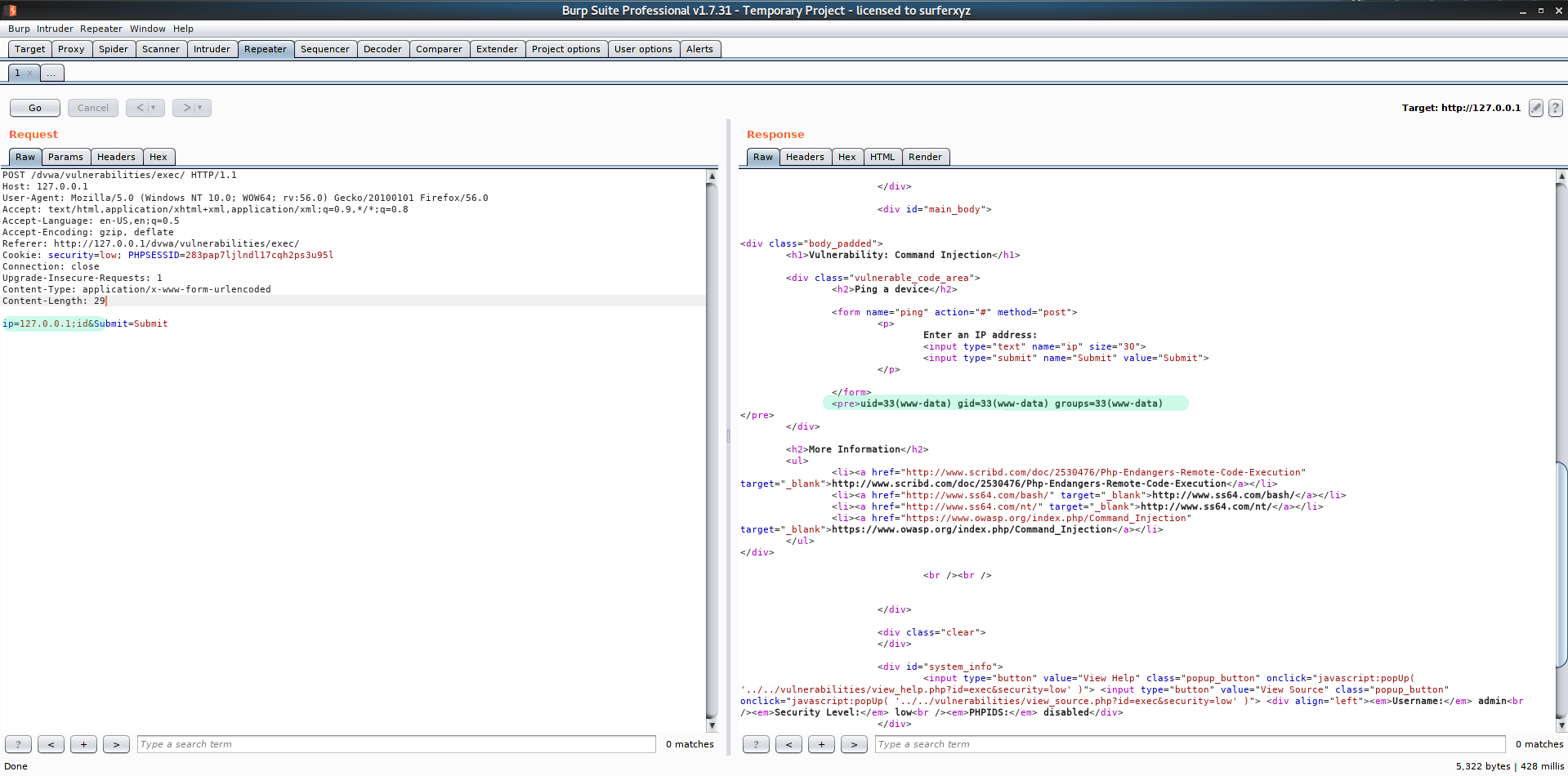Click the Go button to send the request
Image resolution: width=1568 pixels, height=776 pixels.
pos(35,108)
